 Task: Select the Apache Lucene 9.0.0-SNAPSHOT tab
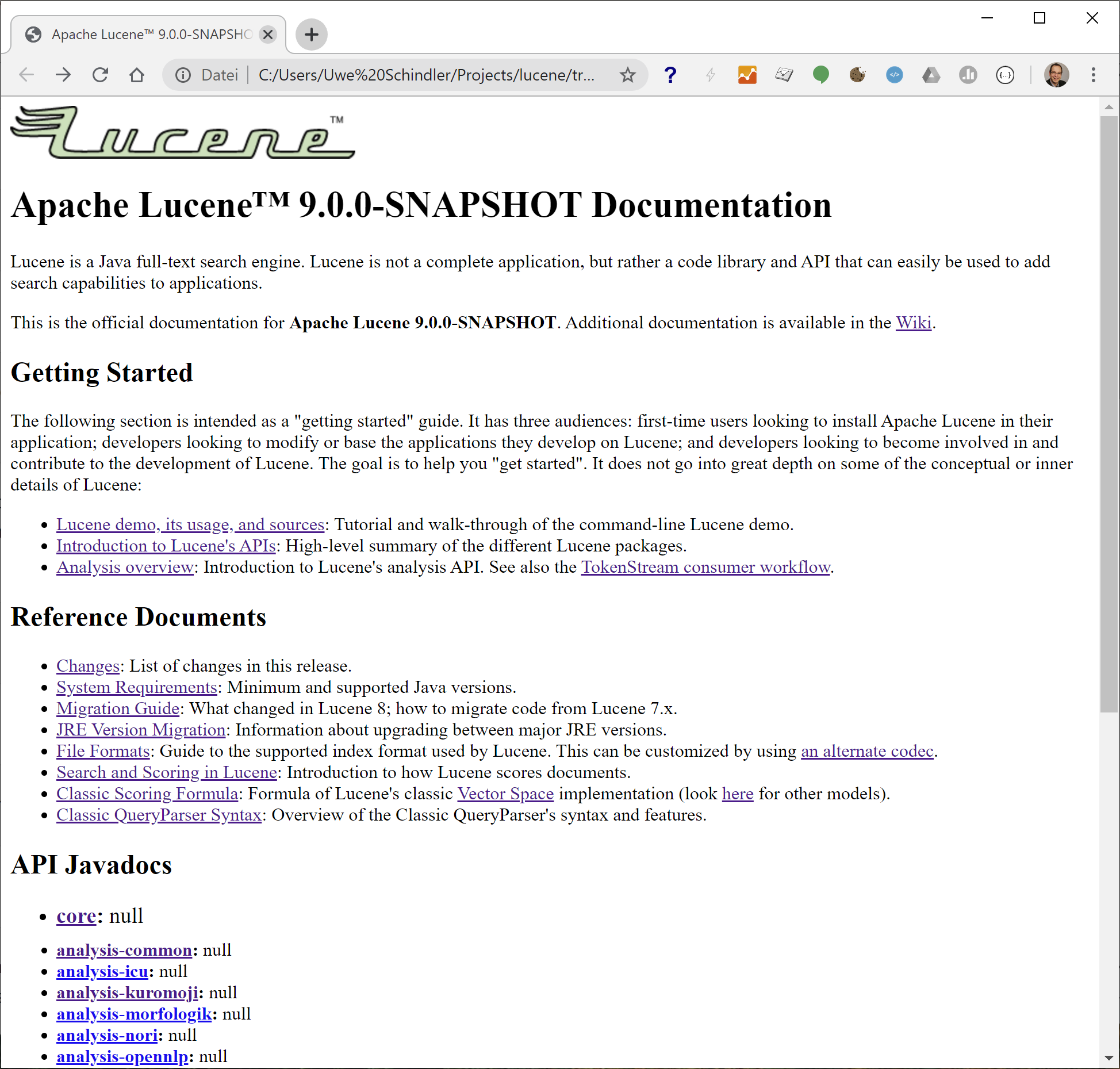148,35
